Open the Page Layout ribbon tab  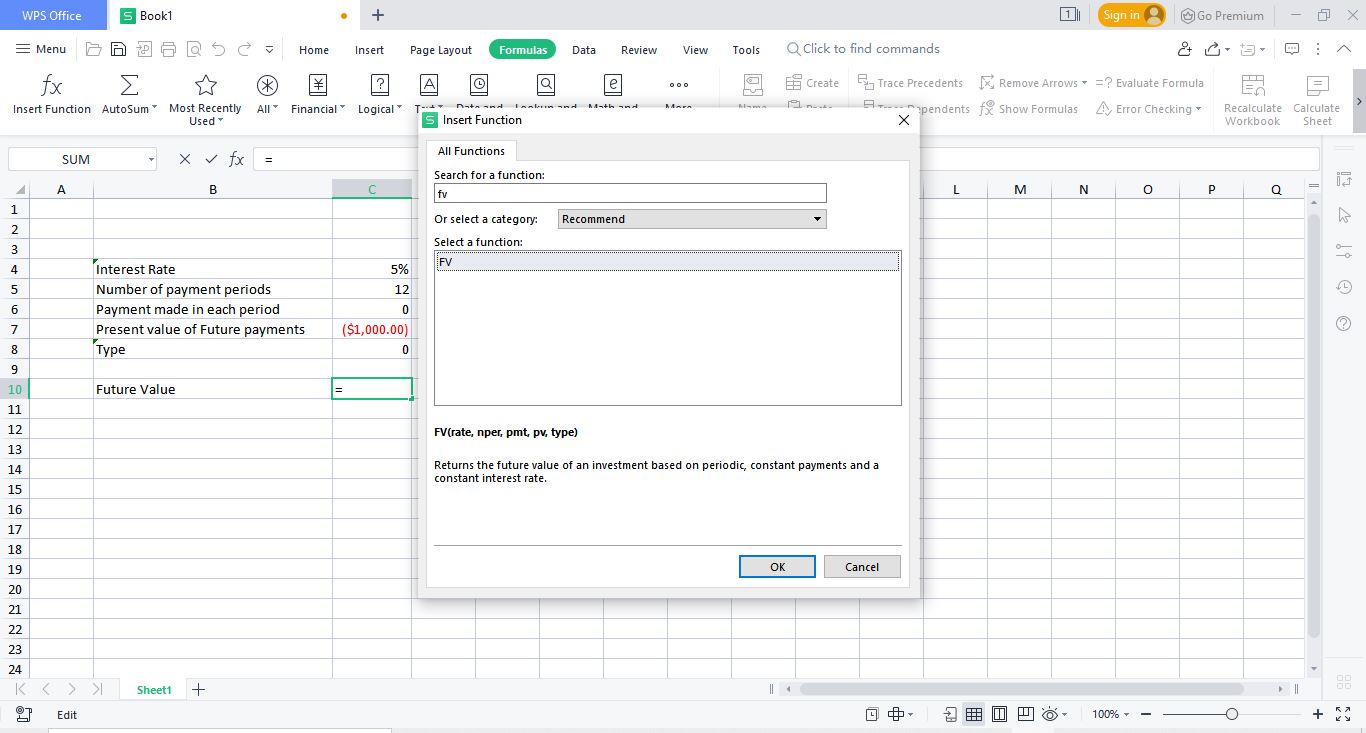click(441, 50)
